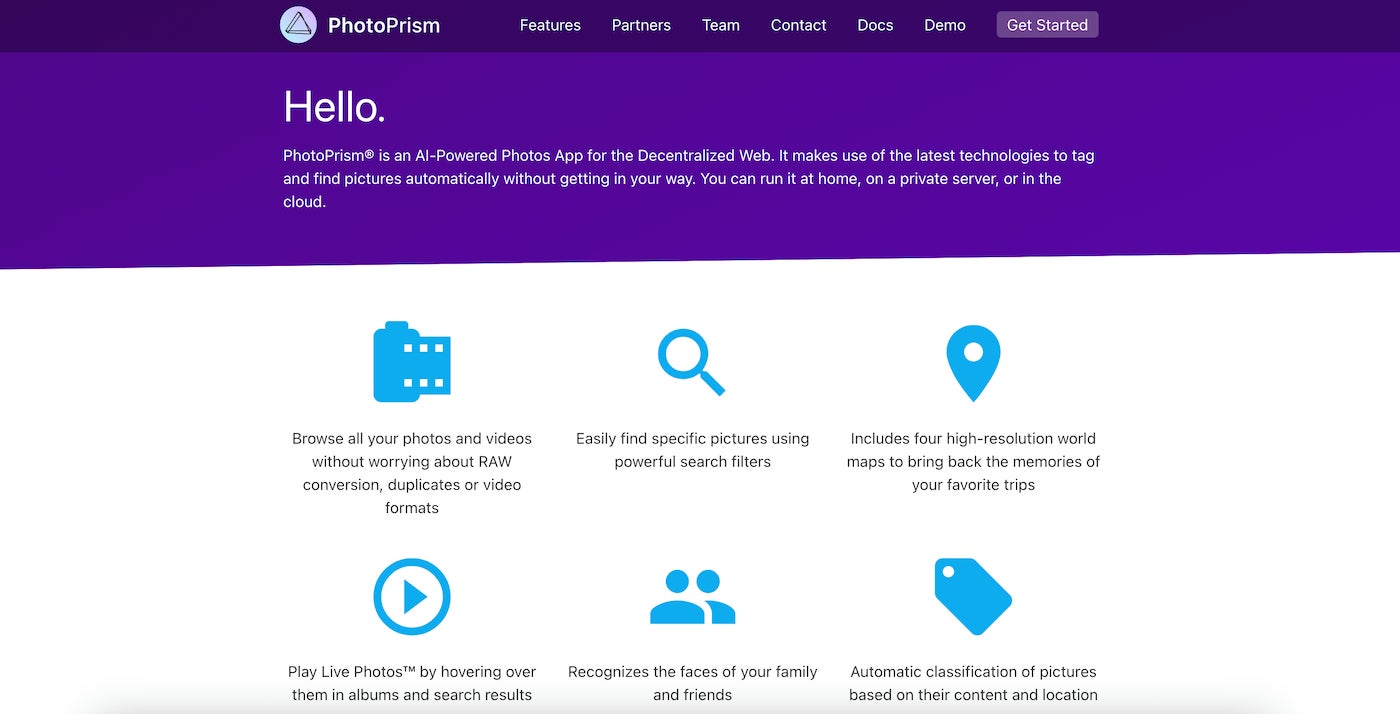Image resolution: width=1400 pixels, height=714 pixels.
Task: Click the text about recognizing family faces
Action: click(x=692, y=683)
